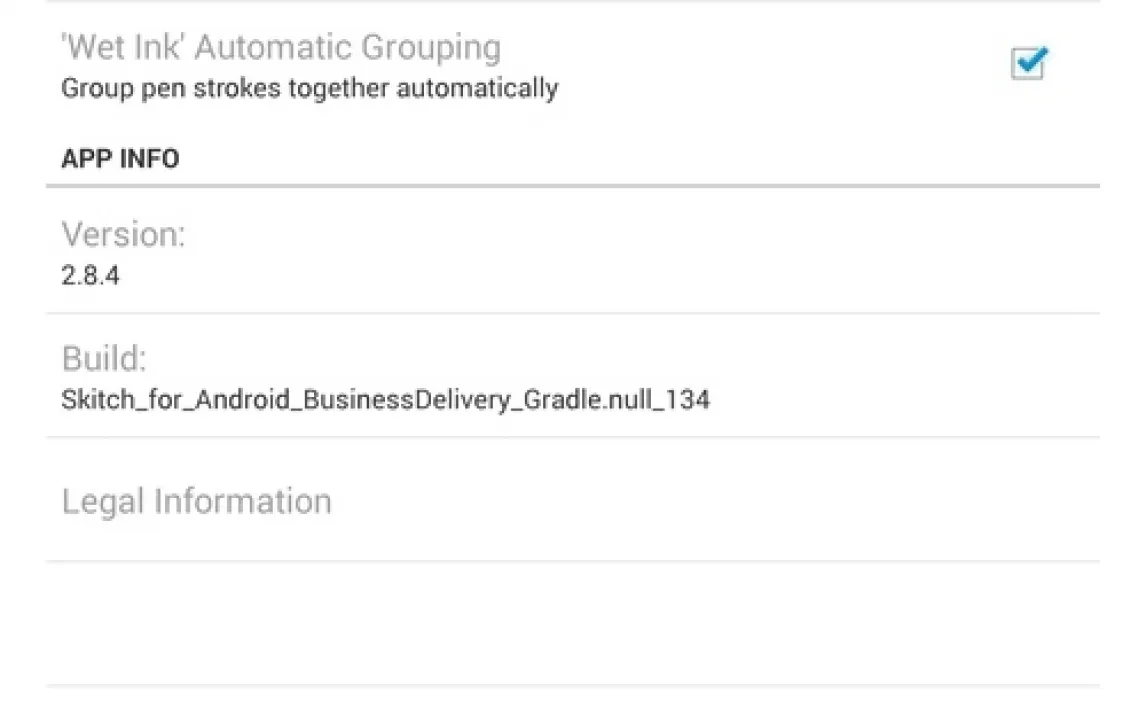
Task: Click the version number 2.8.4
Action: (90, 275)
